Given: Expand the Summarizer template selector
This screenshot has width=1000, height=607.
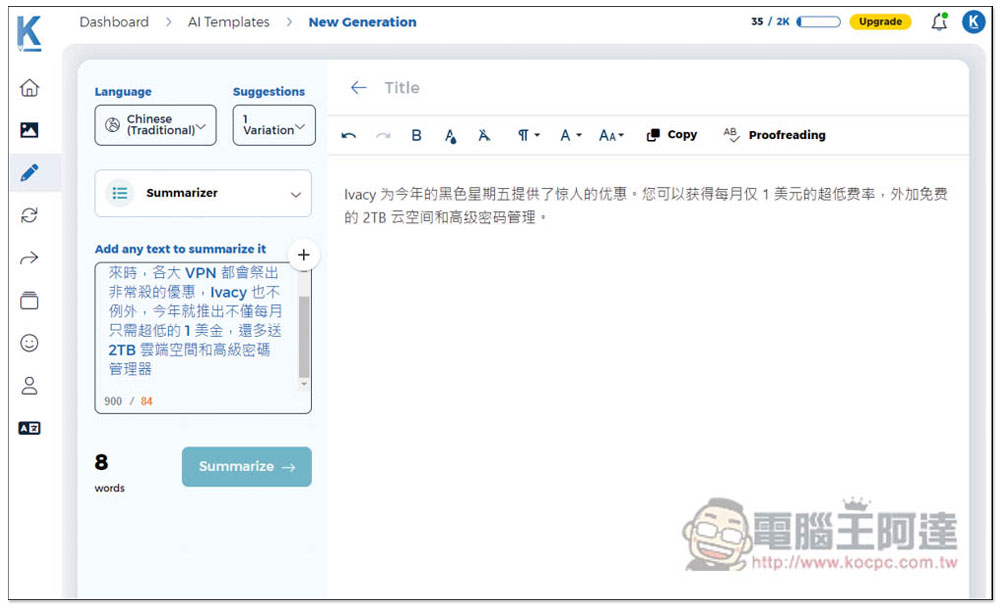Looking at the screenshot, I should (x=203, y=193).
